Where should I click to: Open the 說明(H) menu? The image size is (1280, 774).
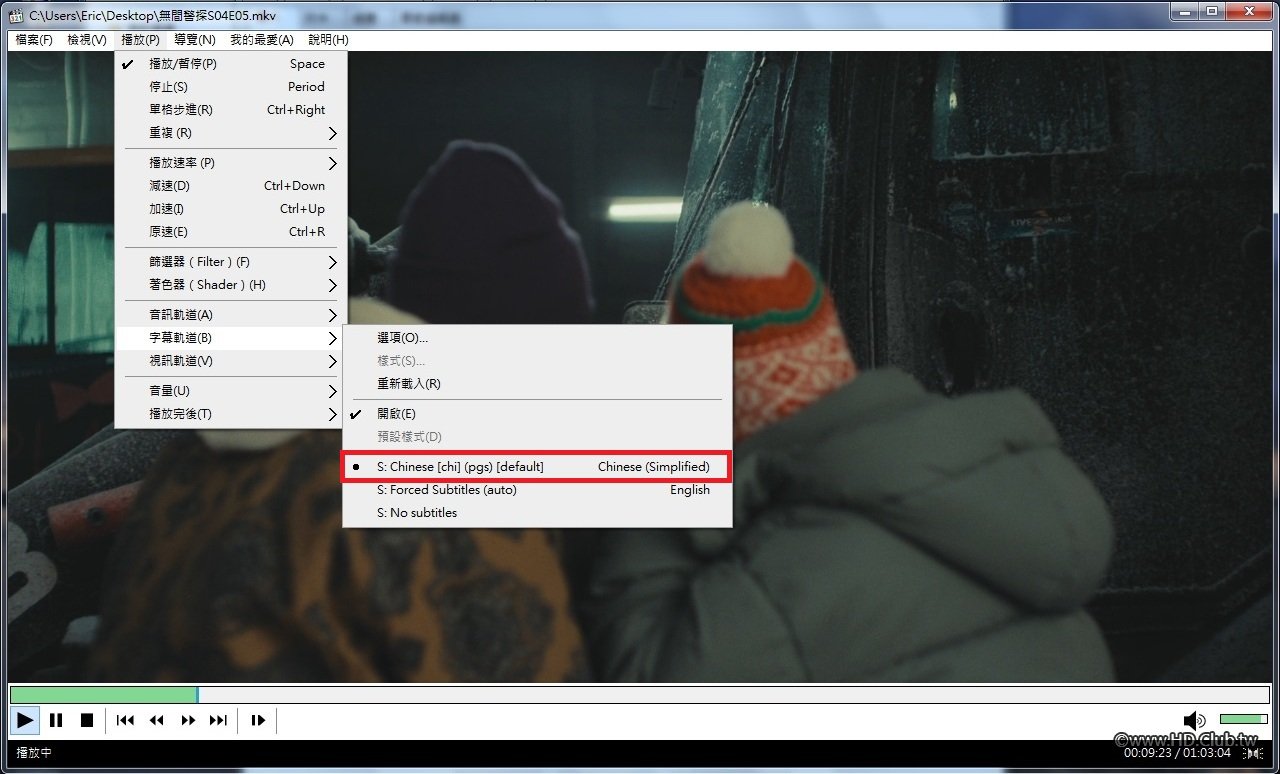[328, 40]
